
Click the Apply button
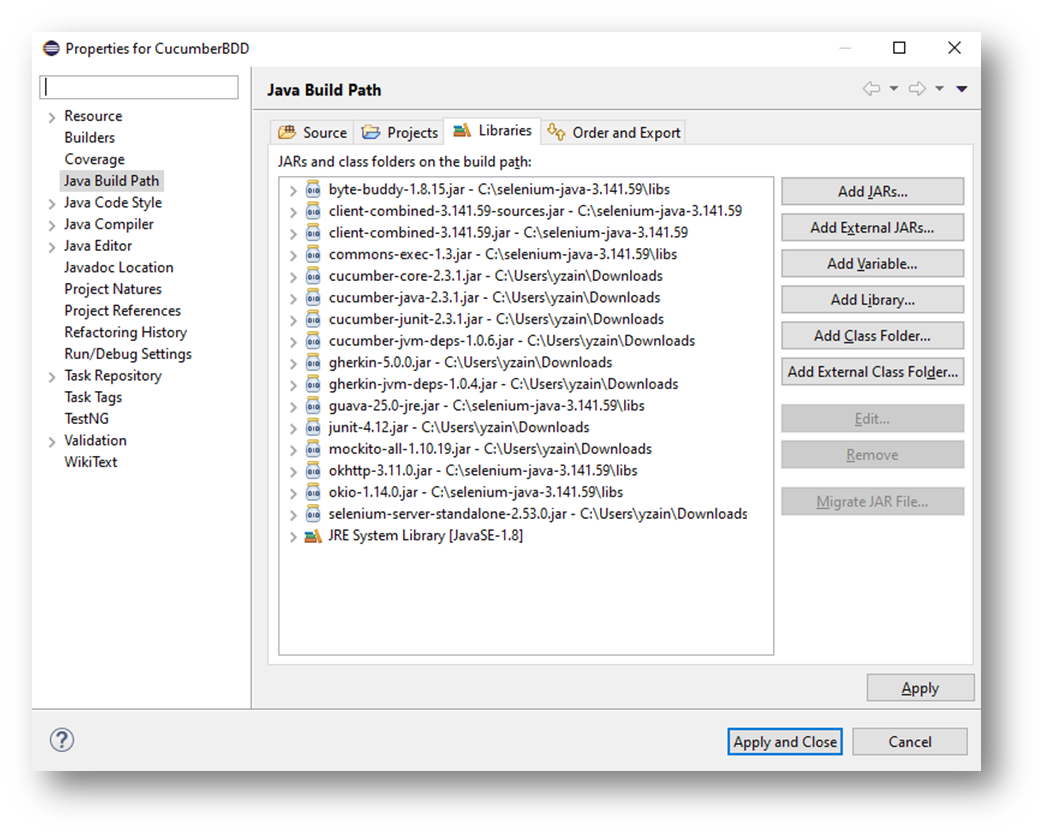(920, 688)
